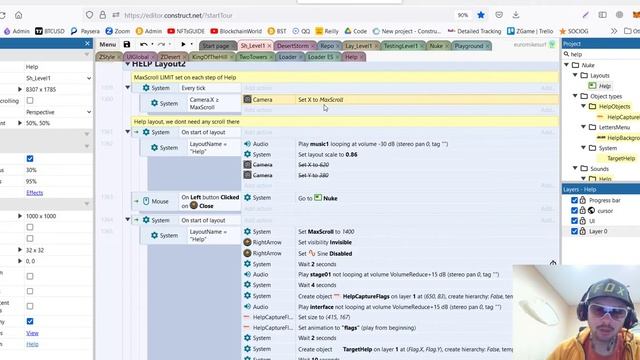Viewport: 640px width, 360px height.
Task: Preview the project with the play icon
Action: click(183, 44)
